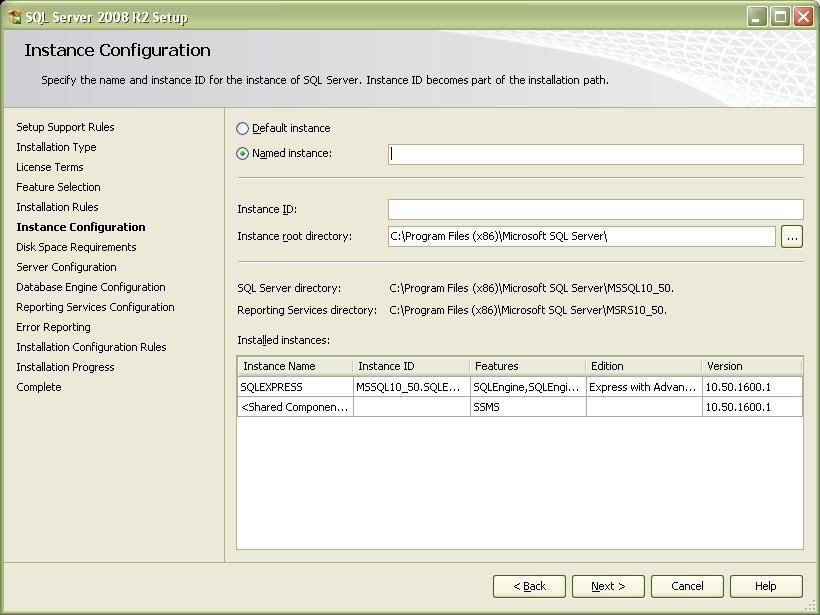Cancel the SQL Server setup

point(687,586)
